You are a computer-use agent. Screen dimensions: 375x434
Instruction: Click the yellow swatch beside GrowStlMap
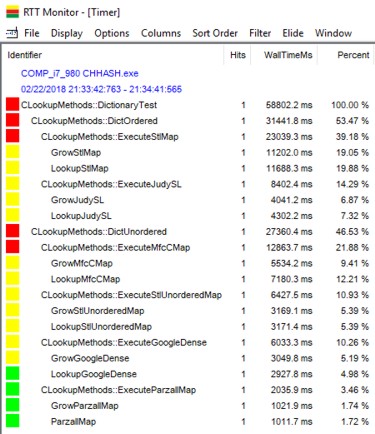click(12, 152)
